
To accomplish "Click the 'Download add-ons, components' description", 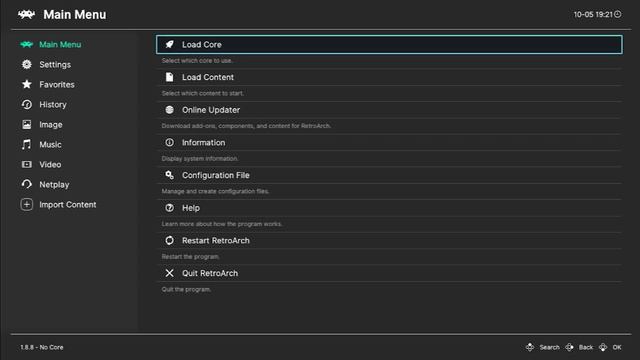I will tap(246, 126).
